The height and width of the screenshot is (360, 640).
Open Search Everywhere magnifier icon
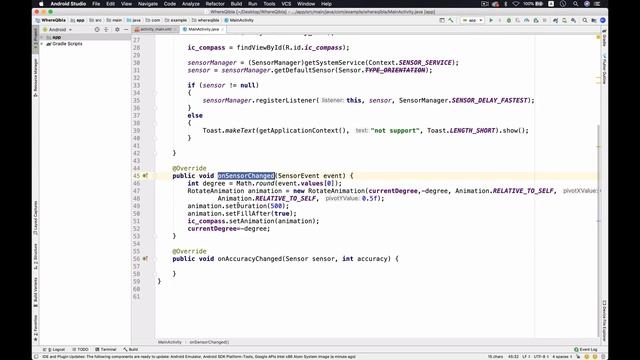584,20
